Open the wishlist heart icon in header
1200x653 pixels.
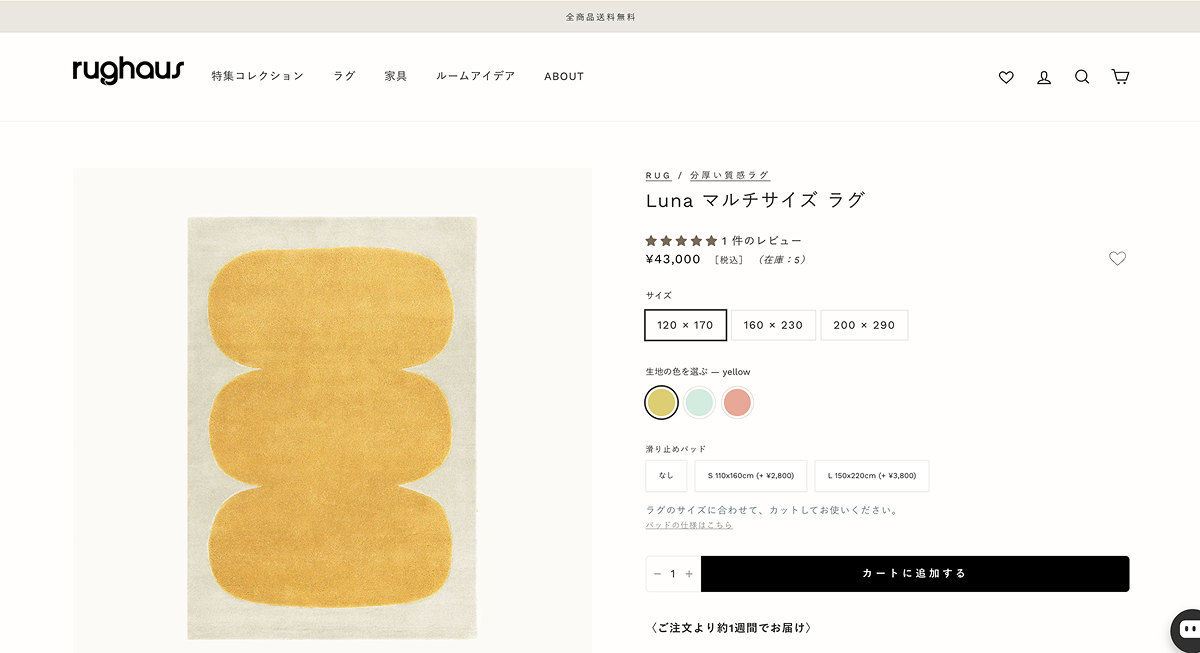point(1006,77)
